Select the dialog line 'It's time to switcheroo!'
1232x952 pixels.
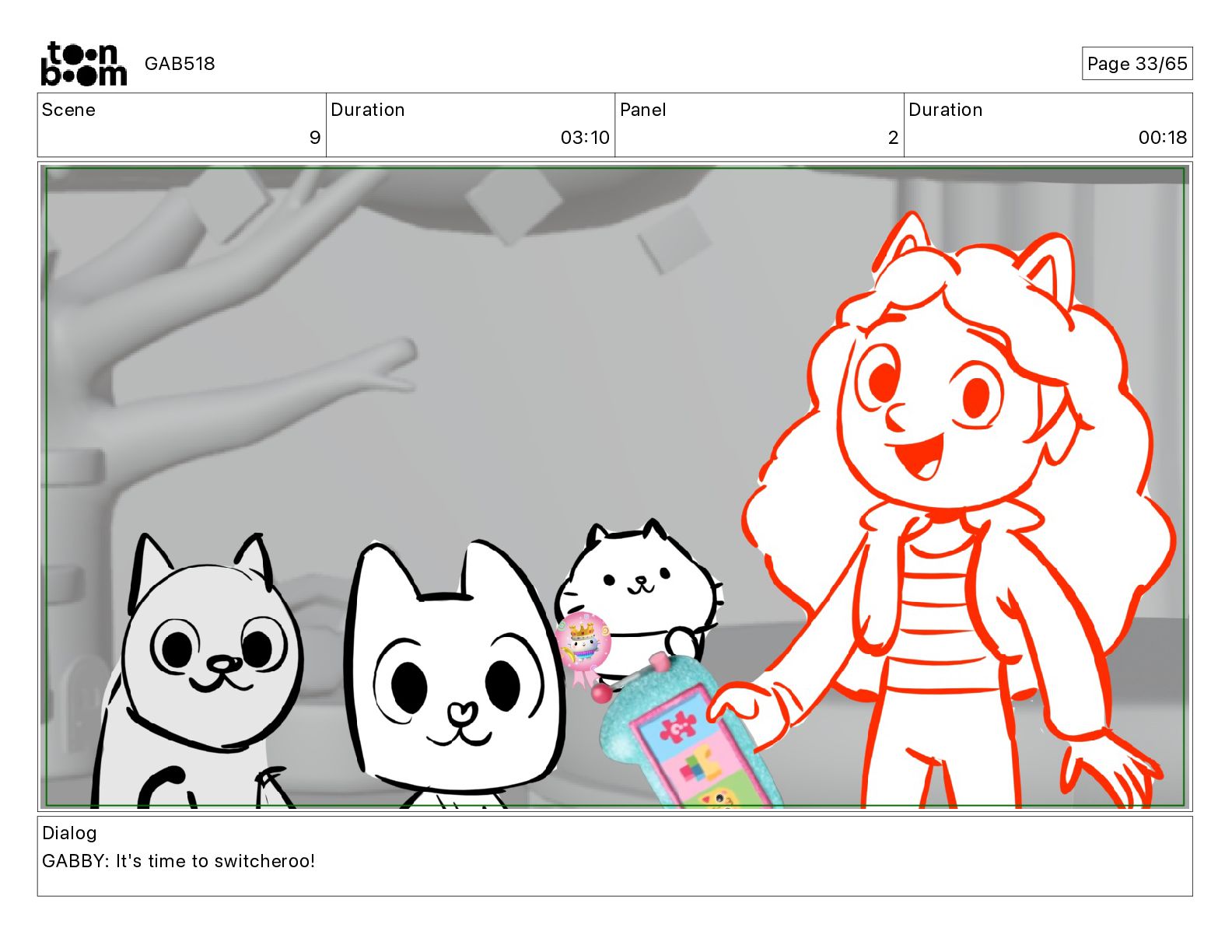215,861
